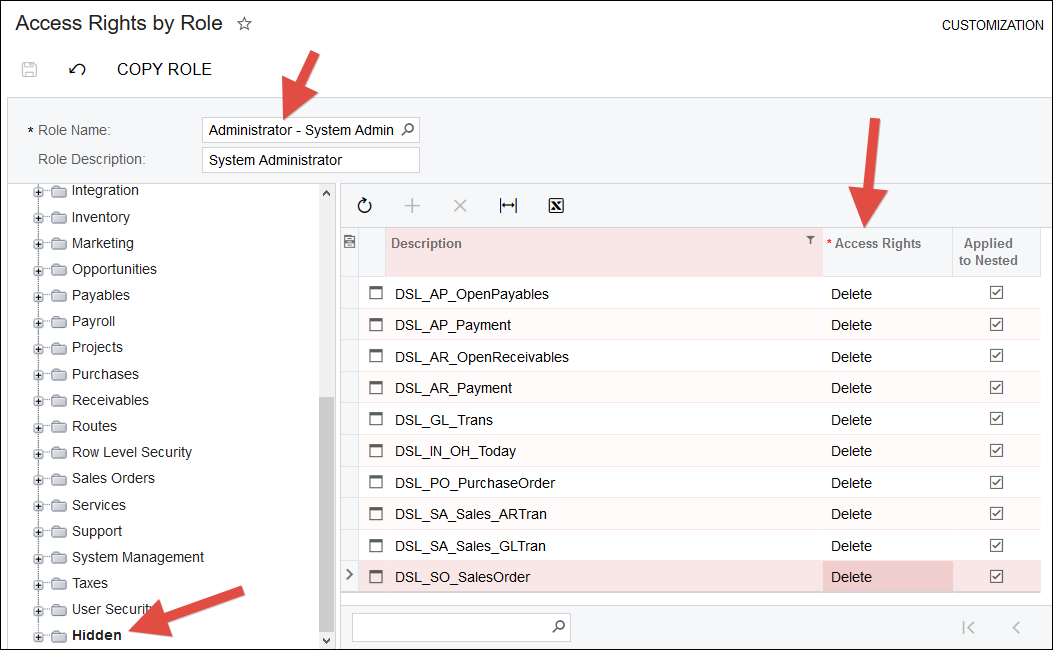Viewport: 1053px width, 650px height.
Task: Click the Undo arrow icon
Action: pos(77,69)
